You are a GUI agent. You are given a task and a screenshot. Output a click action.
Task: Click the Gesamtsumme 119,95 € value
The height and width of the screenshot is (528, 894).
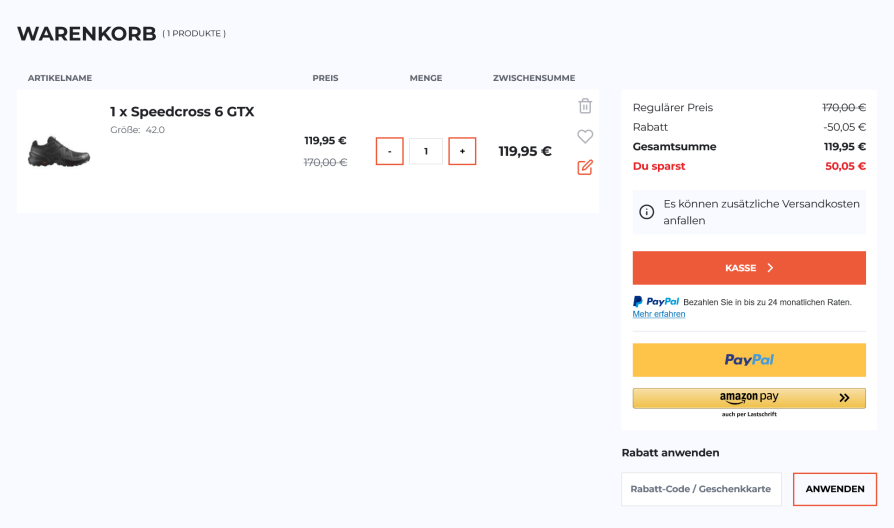click(845, 147)
